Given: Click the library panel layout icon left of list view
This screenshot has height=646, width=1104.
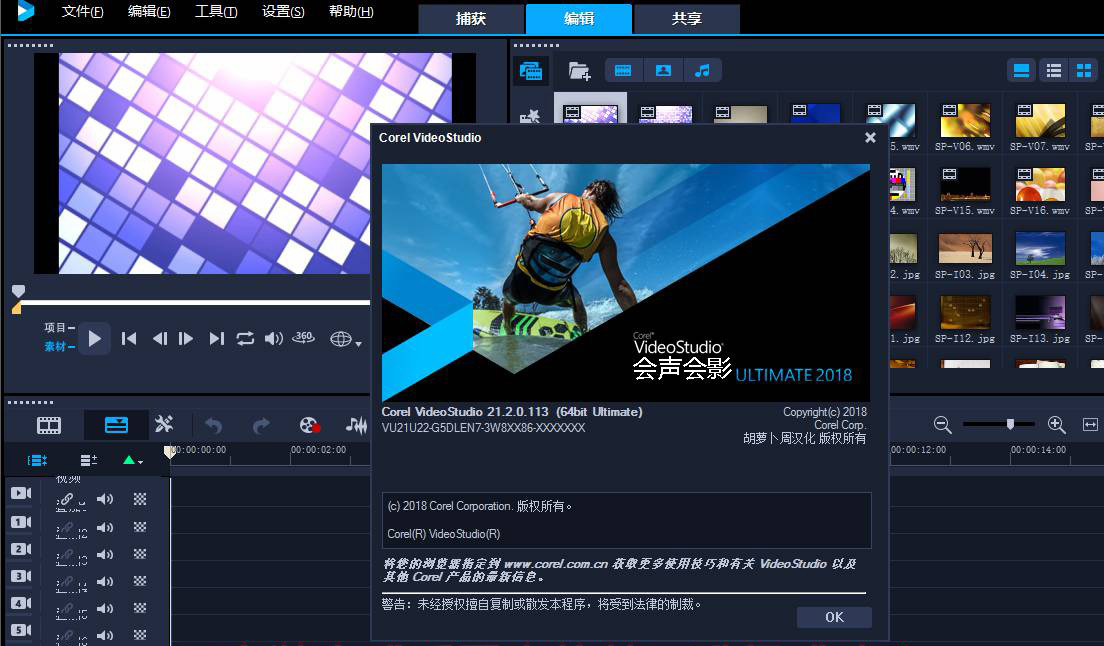Looking at the screenshot, I should click(x=1021, y=70).
